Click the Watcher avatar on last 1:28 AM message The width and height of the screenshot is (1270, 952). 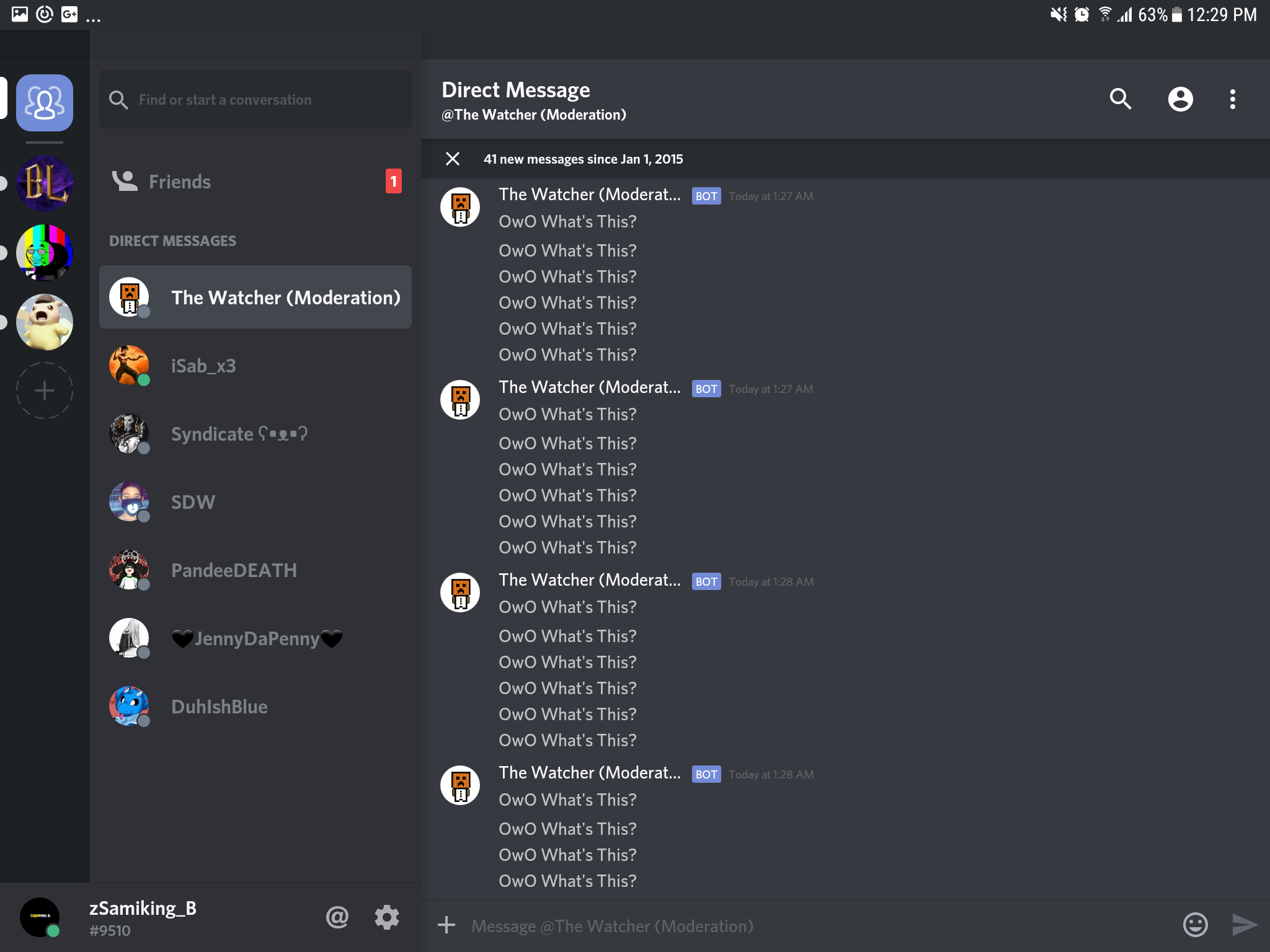click(x=460, y=785)
